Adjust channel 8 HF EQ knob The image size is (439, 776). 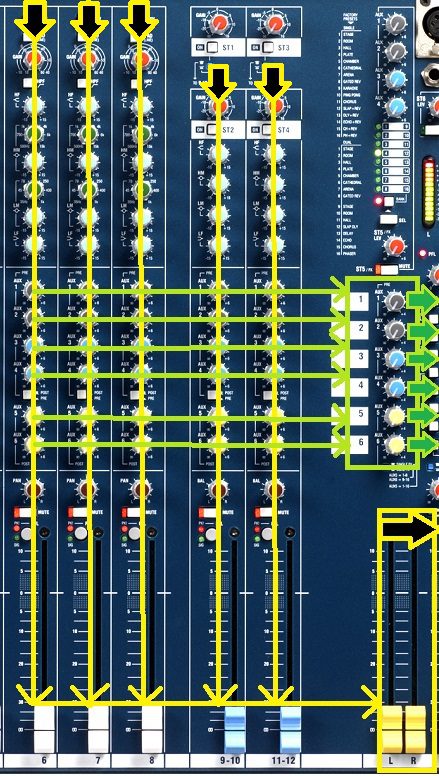(143, 105)
